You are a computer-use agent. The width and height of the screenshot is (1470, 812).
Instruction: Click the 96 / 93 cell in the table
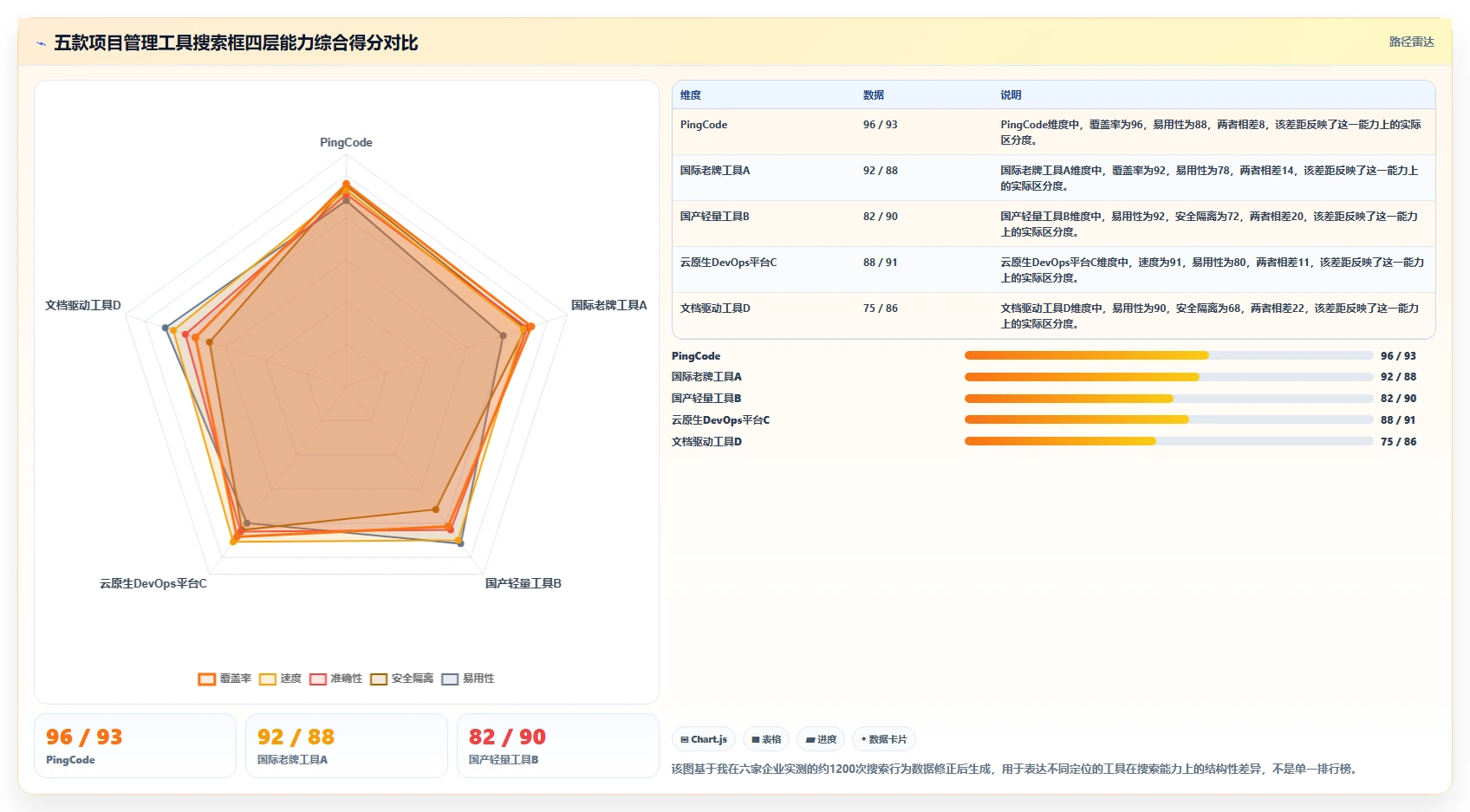[881, 125]
